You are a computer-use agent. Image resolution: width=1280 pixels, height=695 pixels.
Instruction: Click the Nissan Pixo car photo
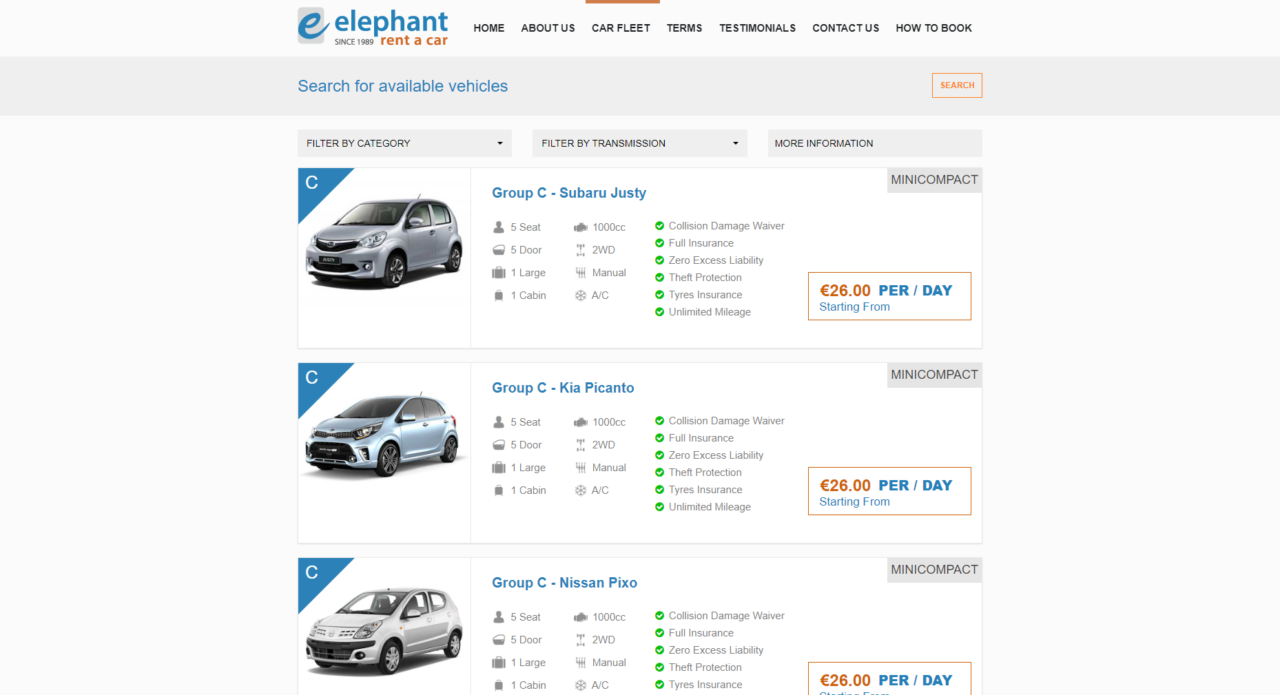pos(385,631)
